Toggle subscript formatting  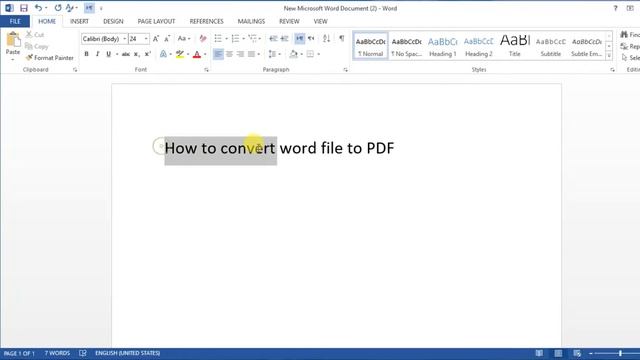137,54
